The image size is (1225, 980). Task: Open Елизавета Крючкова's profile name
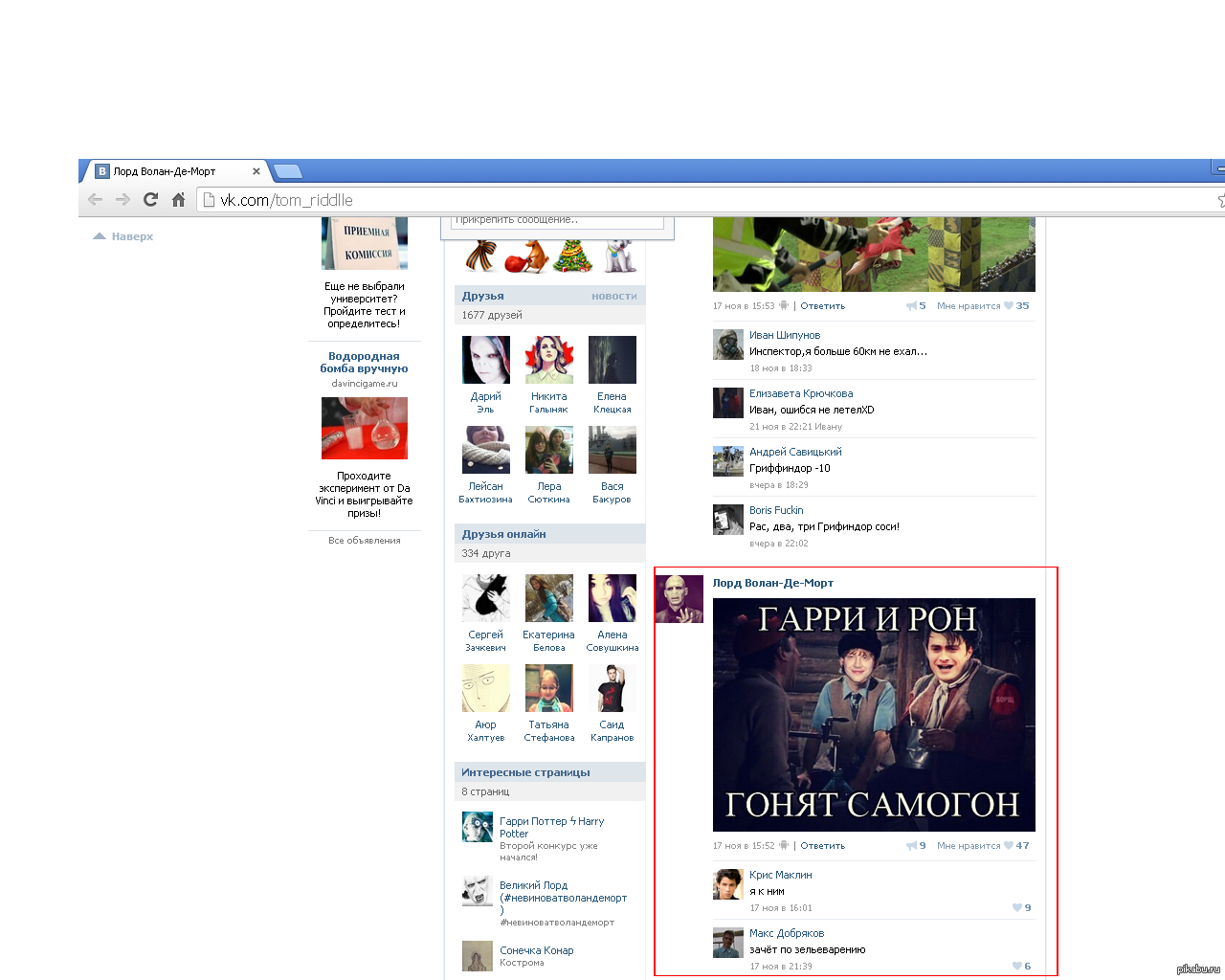[801, 393]
